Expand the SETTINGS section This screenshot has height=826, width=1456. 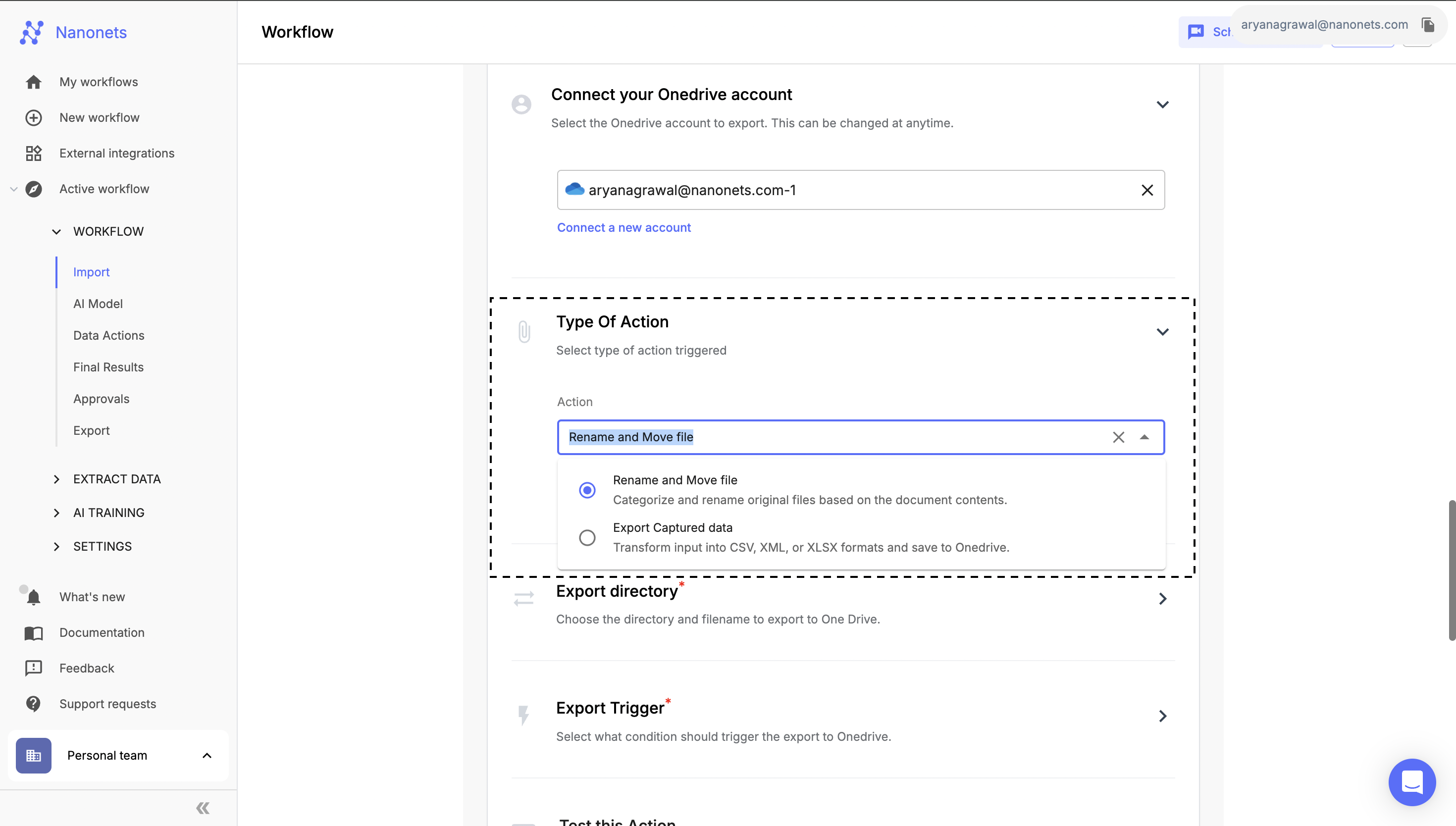pos(56,546)
